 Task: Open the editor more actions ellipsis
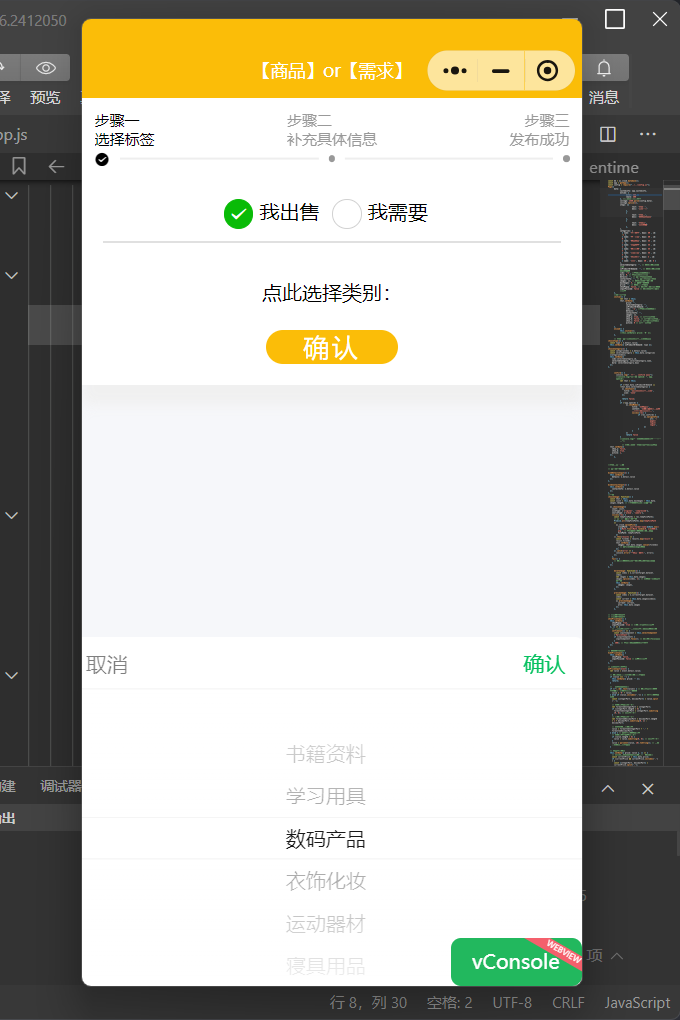click(x=647, y=134)
